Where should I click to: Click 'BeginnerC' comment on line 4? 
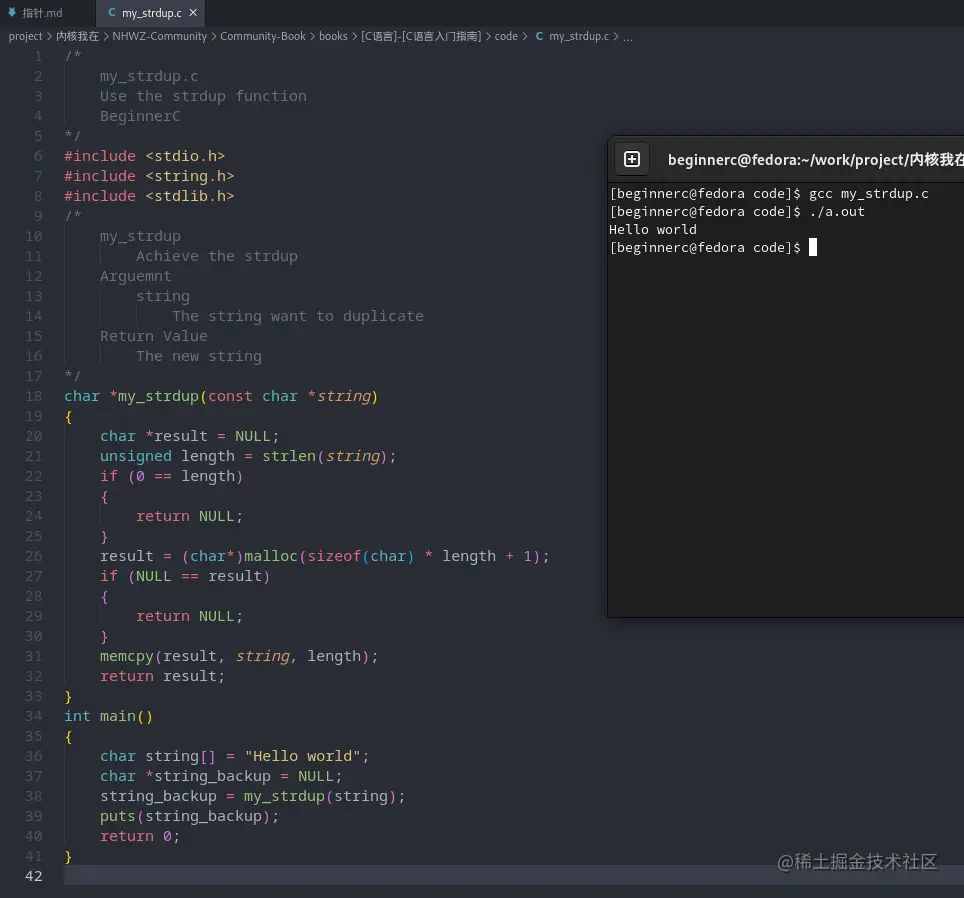tap(140, 116)
